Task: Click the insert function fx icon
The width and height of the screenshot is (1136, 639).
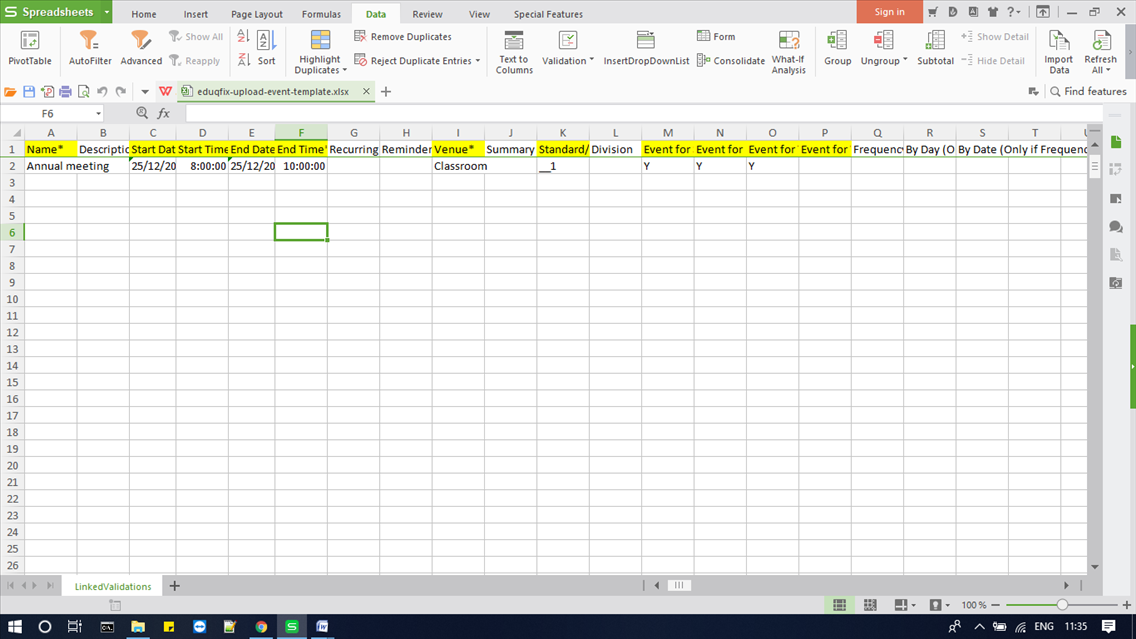Action: (164, 113)
